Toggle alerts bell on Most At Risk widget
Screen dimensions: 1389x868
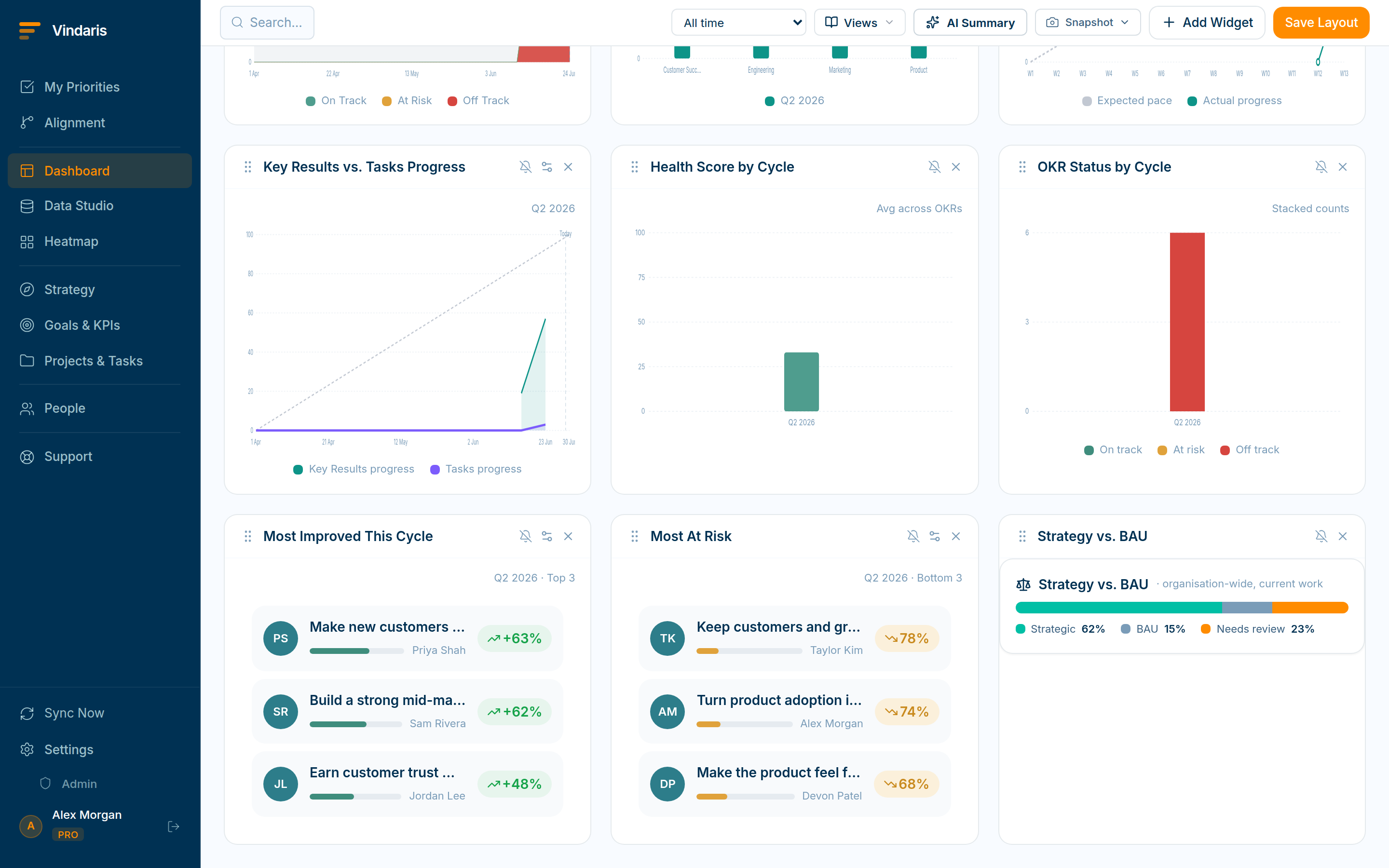click(x=913, y=536)
